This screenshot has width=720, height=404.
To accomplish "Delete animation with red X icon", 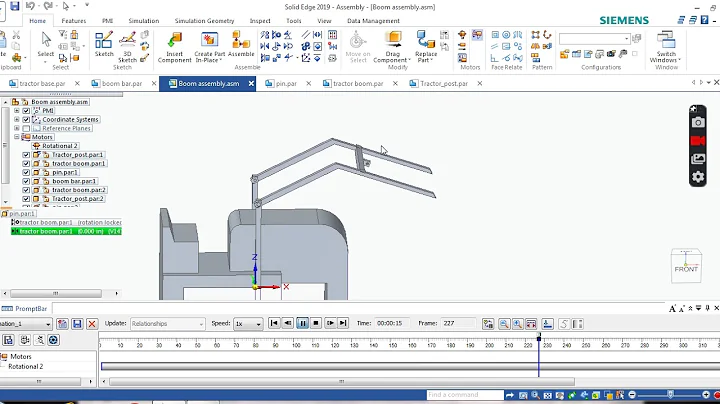I will click(92, 324).
